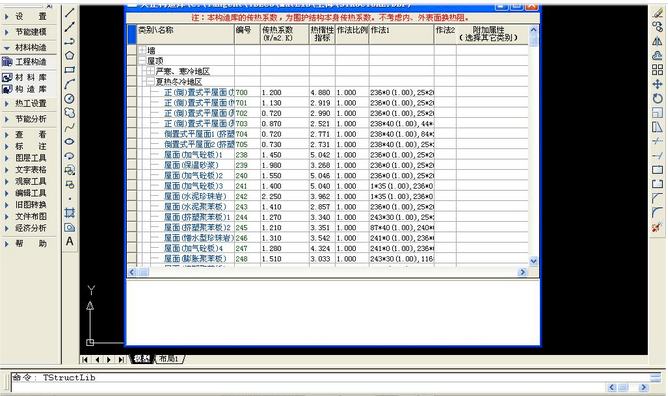
Task: Select the Move tool icon
Action: pyautogui.click(x=657, y=84)
